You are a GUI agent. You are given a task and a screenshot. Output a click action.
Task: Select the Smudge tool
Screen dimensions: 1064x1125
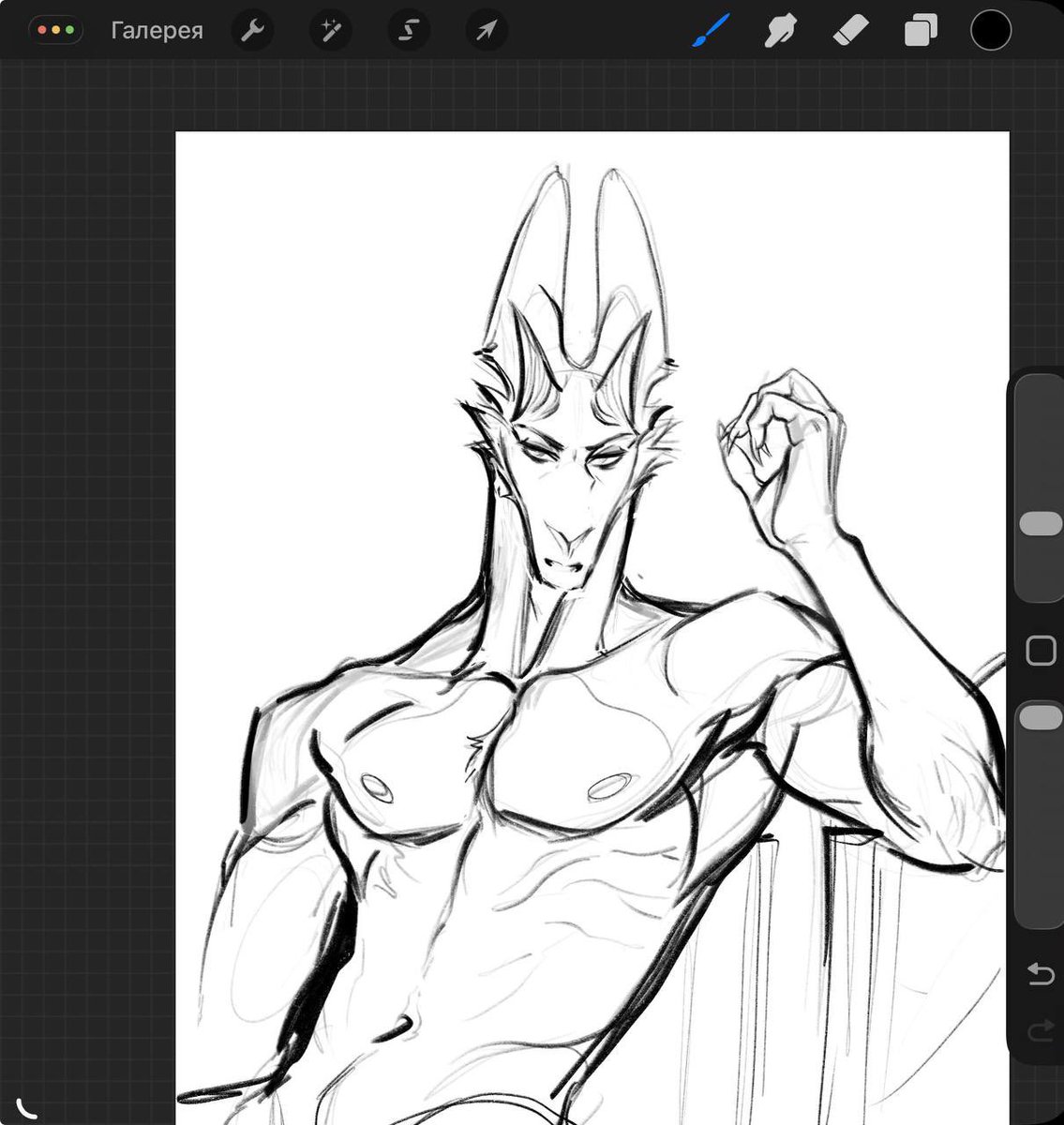click(x=780, y=31)
